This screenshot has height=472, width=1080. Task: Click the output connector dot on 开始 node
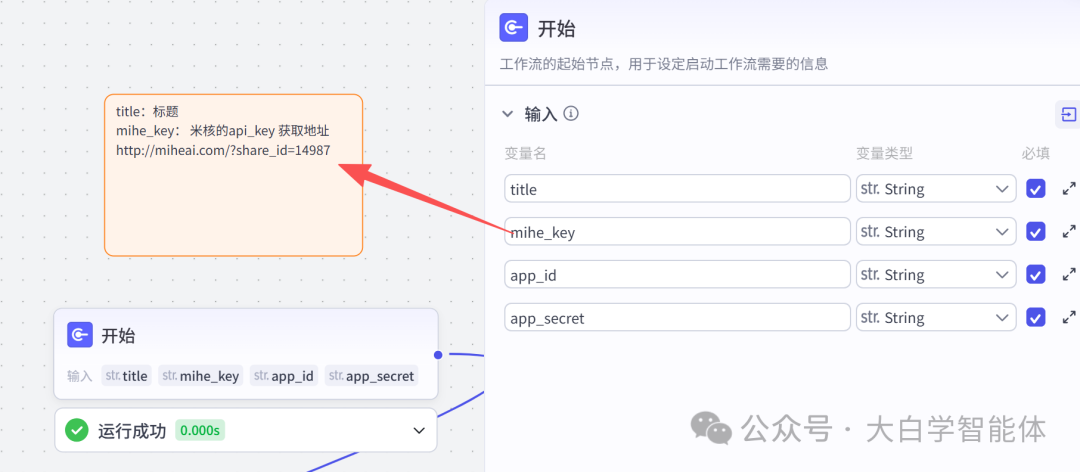pos(438,355)
